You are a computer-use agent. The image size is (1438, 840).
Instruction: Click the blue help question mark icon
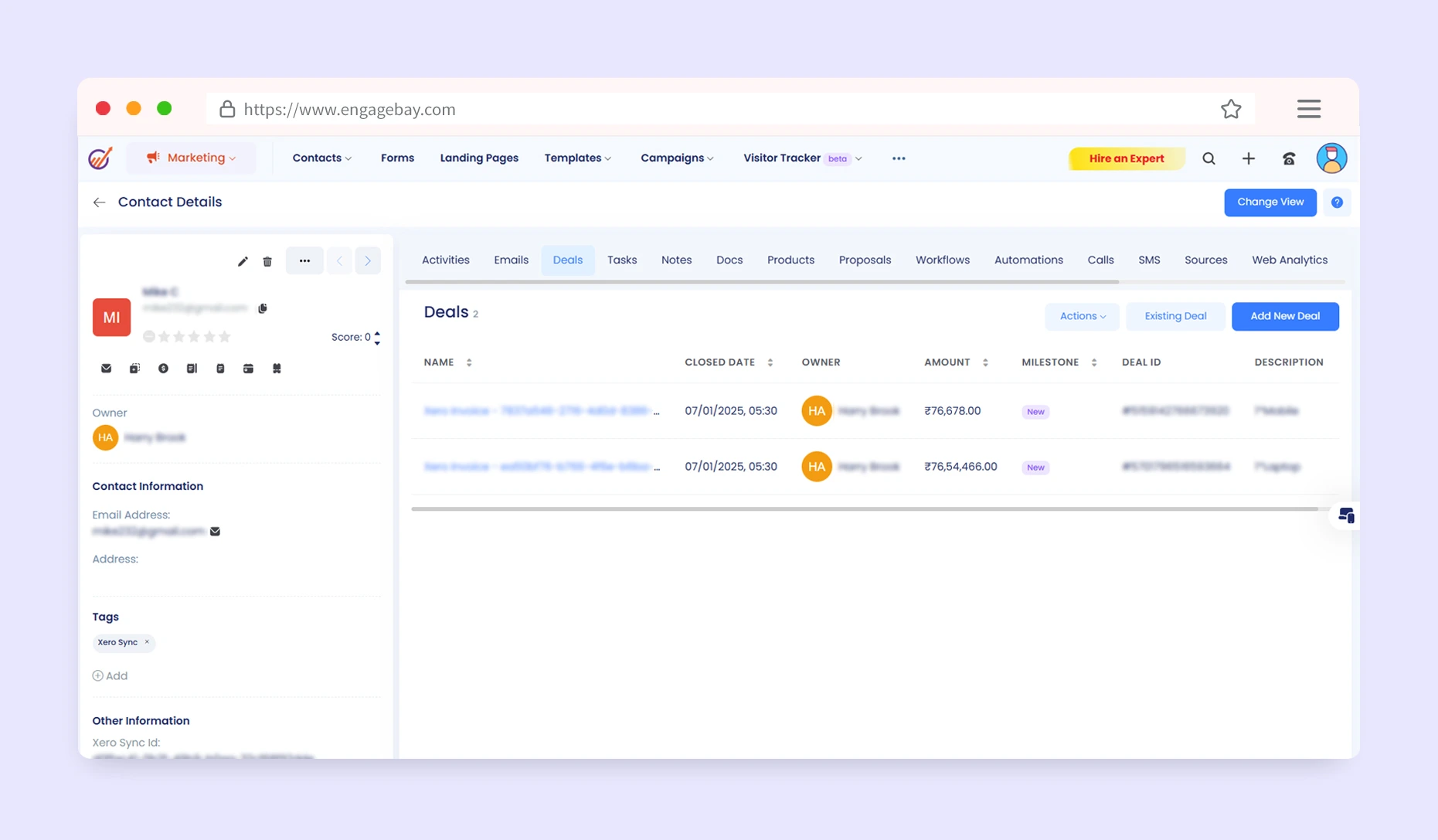[x=1337, y=202]
